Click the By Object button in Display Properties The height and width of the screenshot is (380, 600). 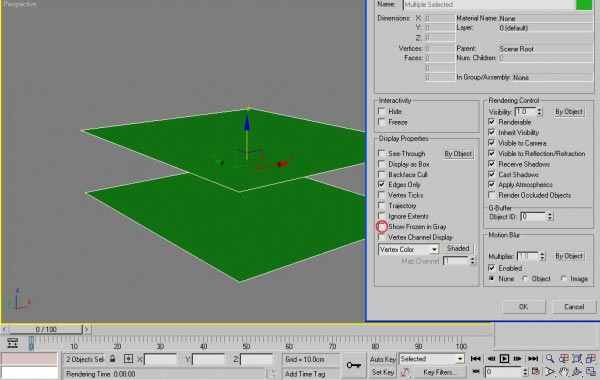point(458,153)
